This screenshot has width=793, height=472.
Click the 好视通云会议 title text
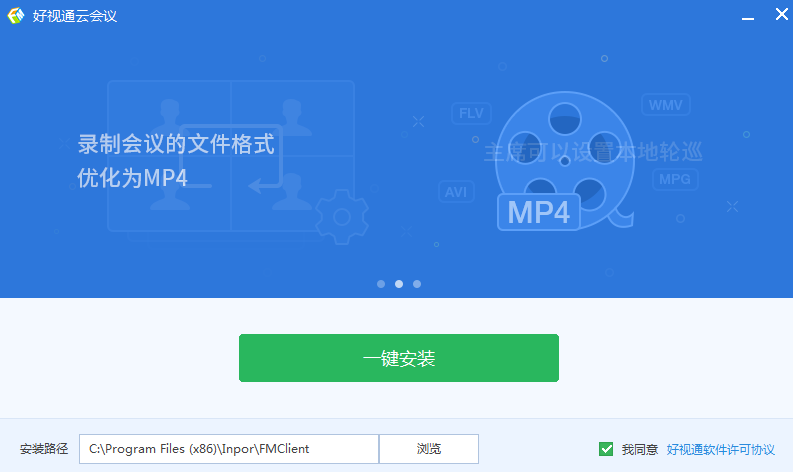(75, 16)
